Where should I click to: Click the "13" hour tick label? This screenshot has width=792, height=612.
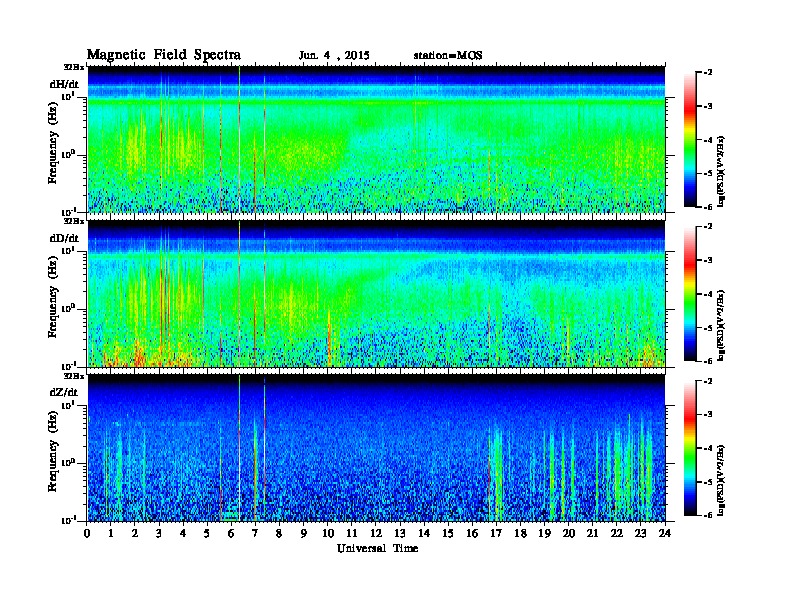[x=400, y=533]
